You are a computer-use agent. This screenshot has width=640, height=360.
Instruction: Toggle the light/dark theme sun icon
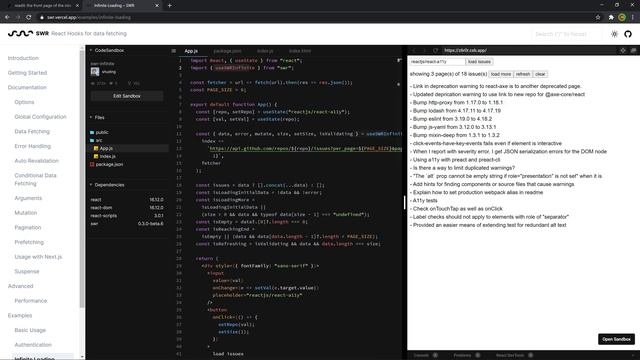tap(614, 34)
